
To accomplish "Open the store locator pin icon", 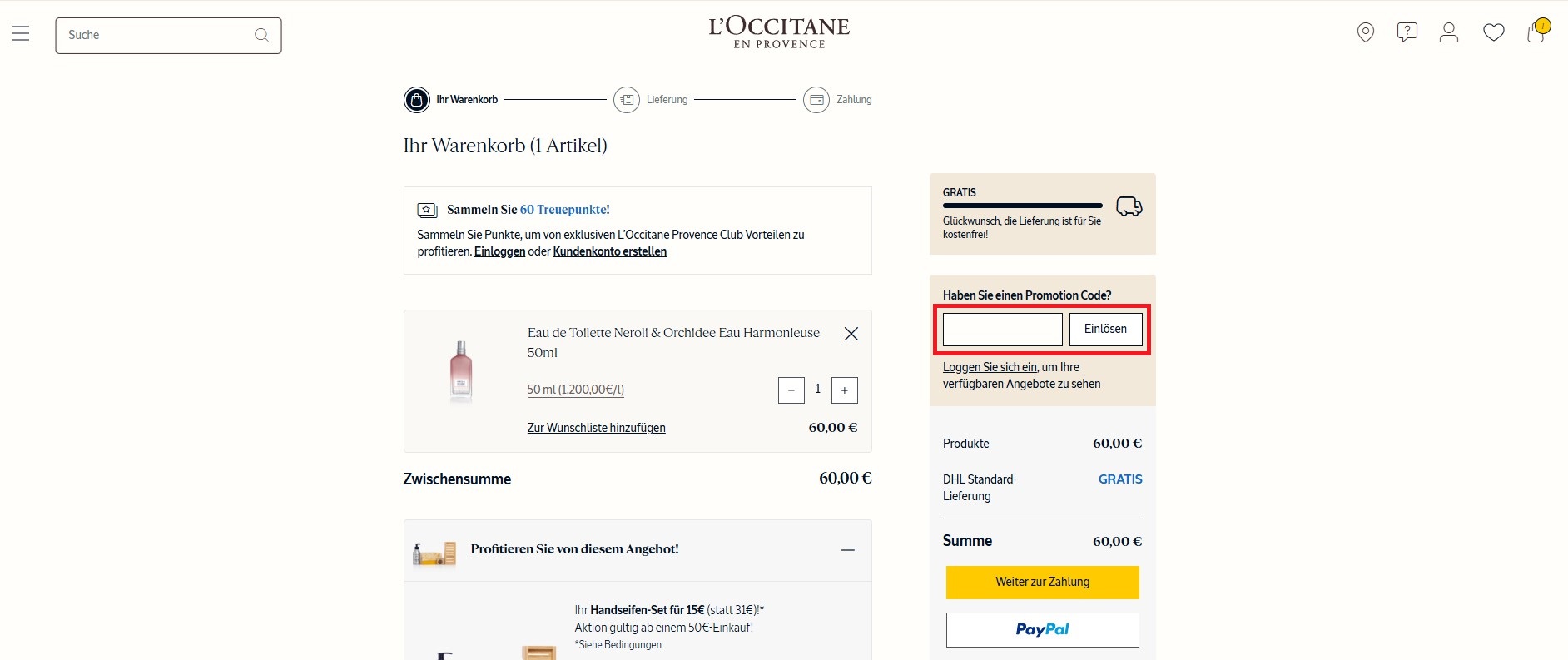I will coord(1366,32).
